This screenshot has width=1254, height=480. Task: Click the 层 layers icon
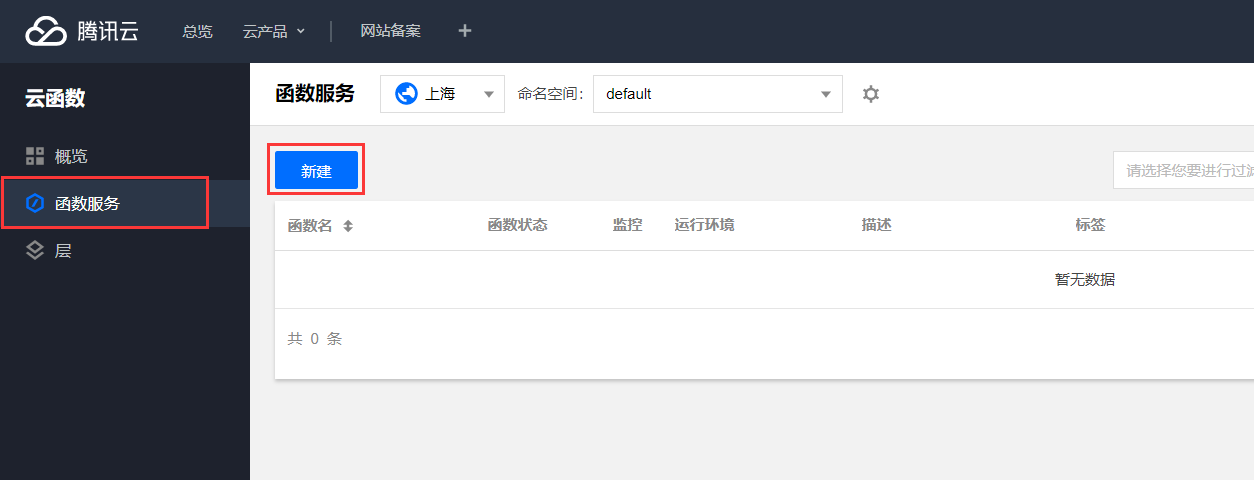(35, 250)
